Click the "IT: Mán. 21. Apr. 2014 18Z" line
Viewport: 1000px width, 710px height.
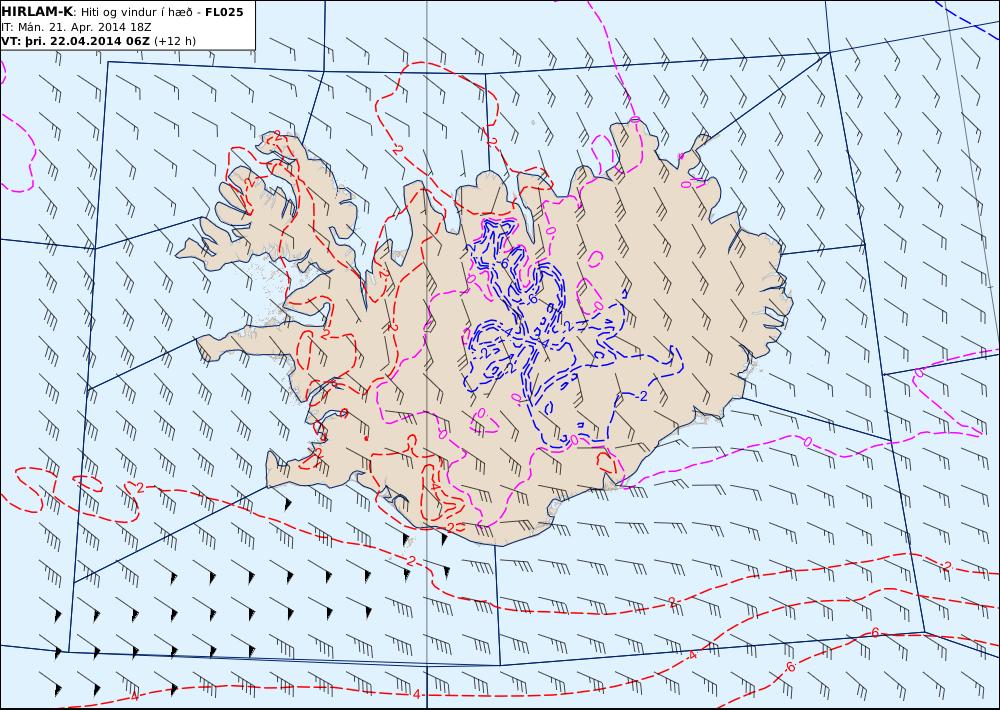(76, 27)
